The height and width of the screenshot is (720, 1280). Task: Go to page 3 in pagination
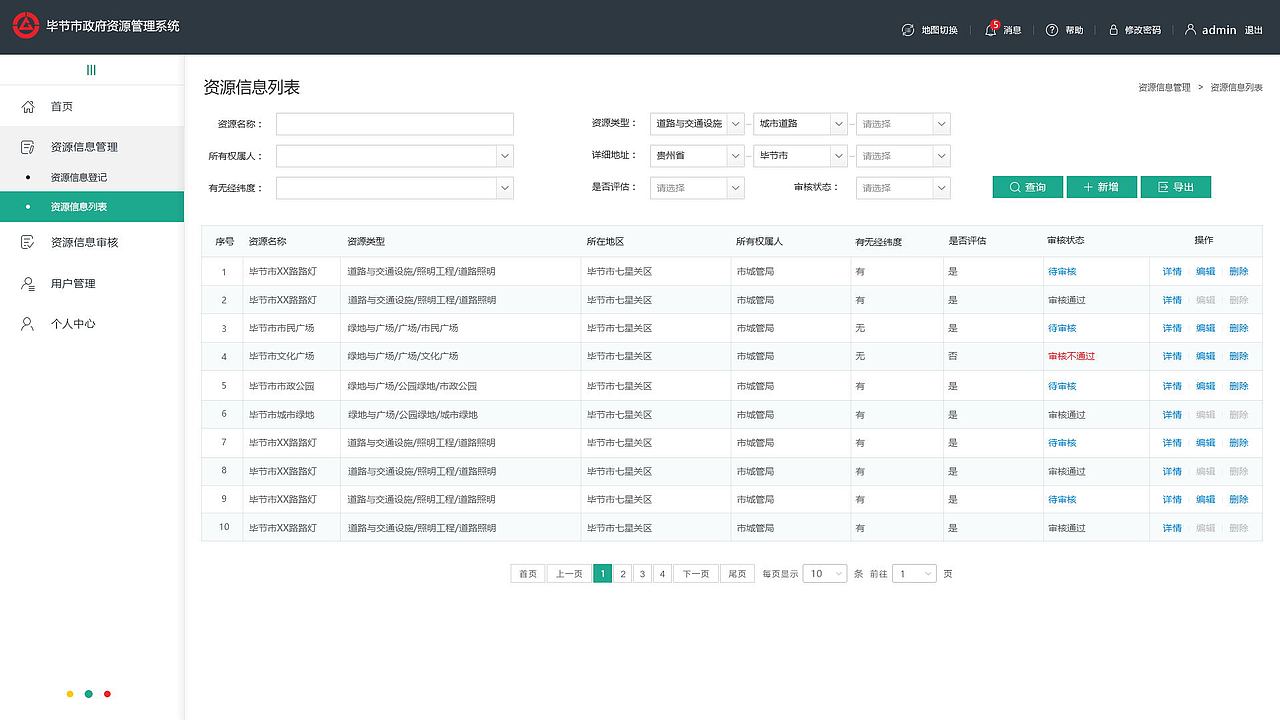coord(642,573)
